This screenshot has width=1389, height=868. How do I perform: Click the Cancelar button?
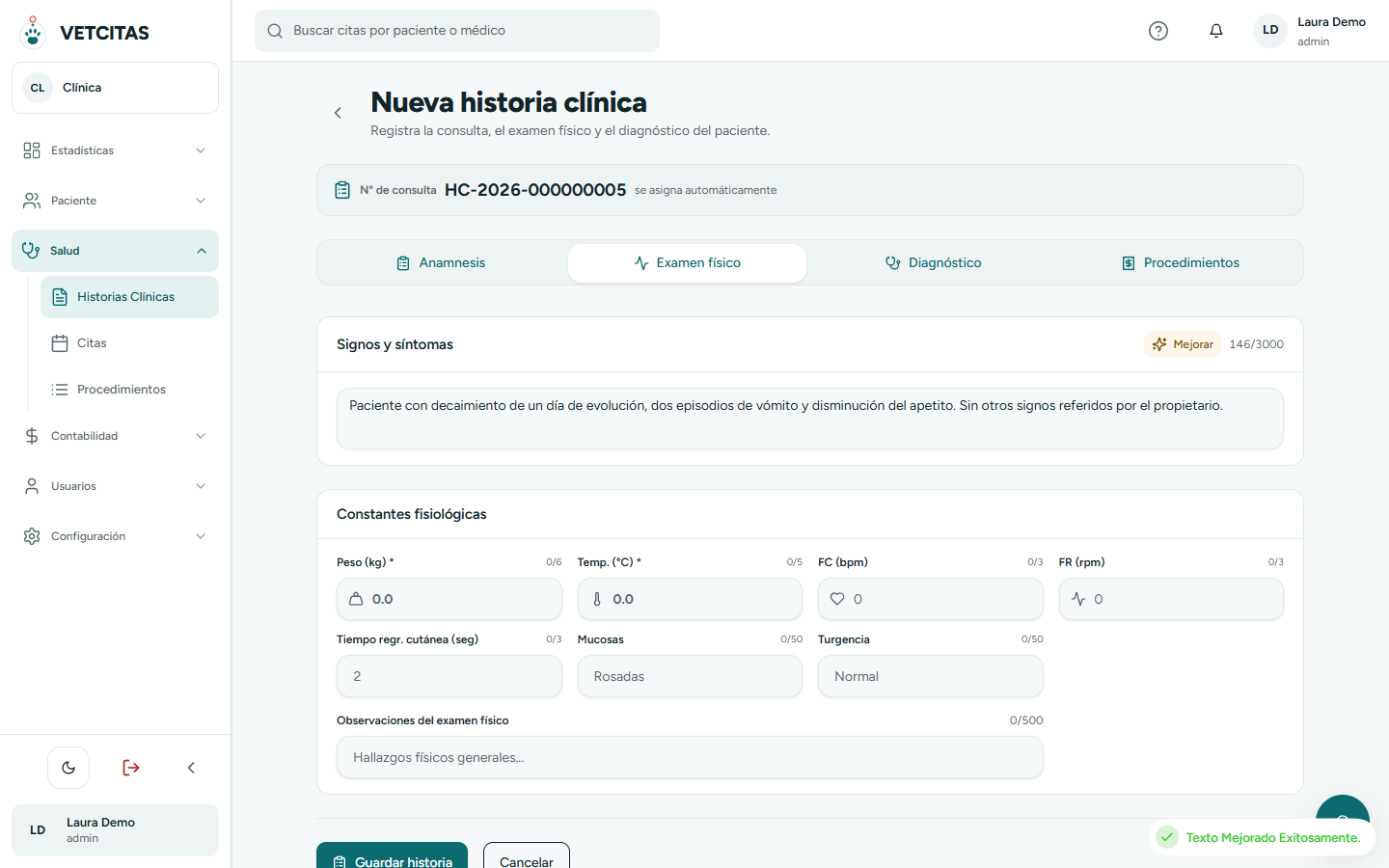click(527, 855)
